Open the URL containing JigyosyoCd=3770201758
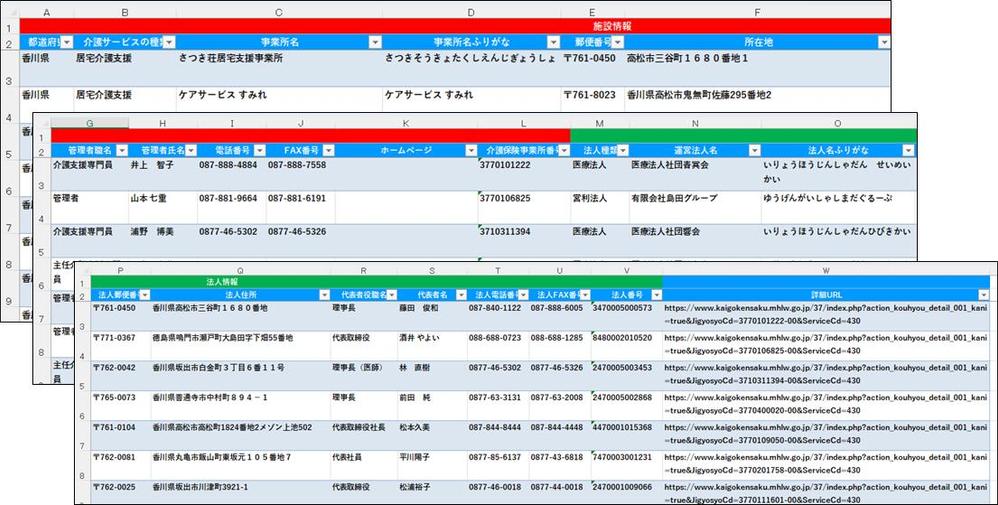This screenshot has height=505, width=998. (x=826, y=464)
